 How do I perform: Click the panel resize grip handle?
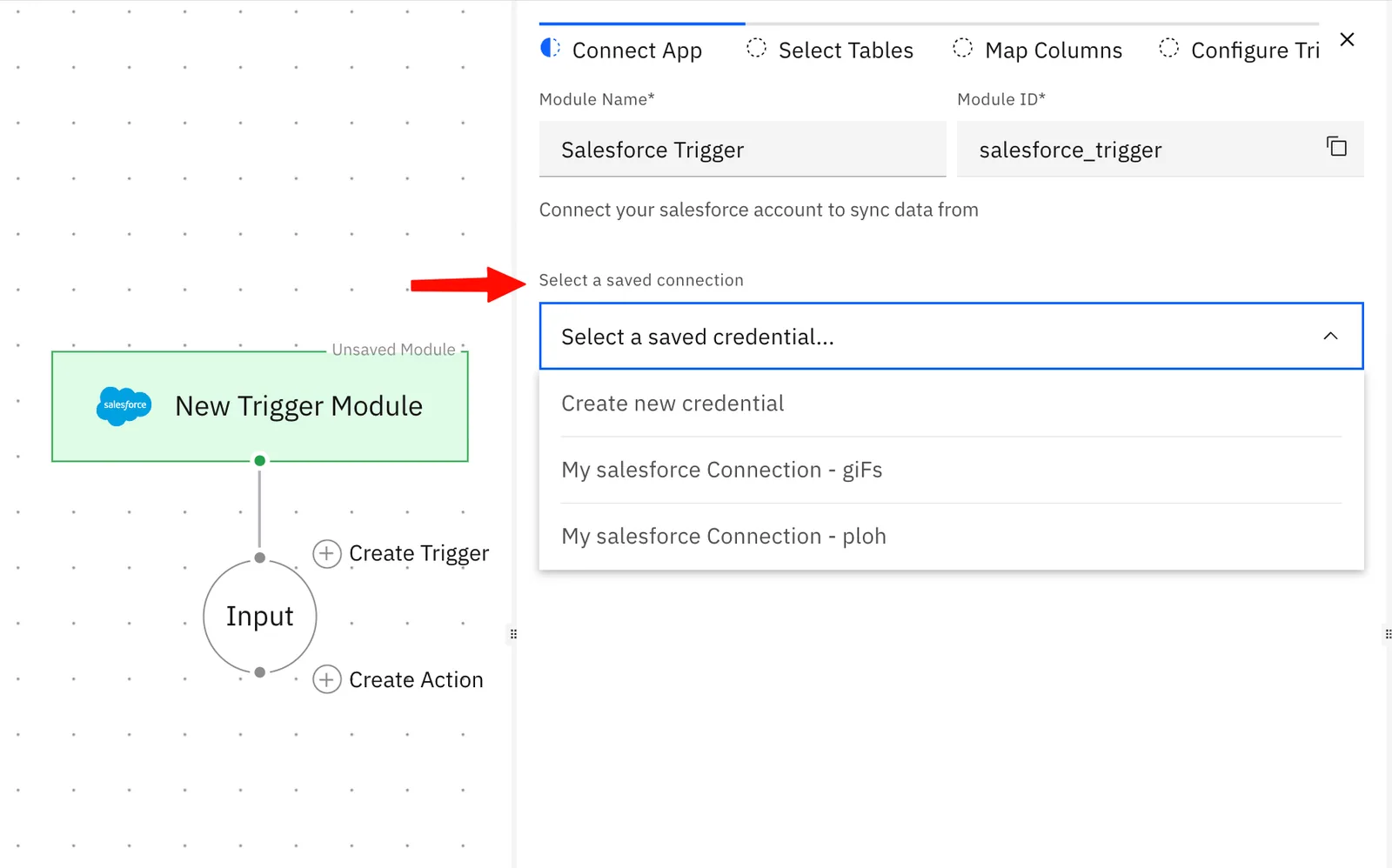click(x=513, y=634)
